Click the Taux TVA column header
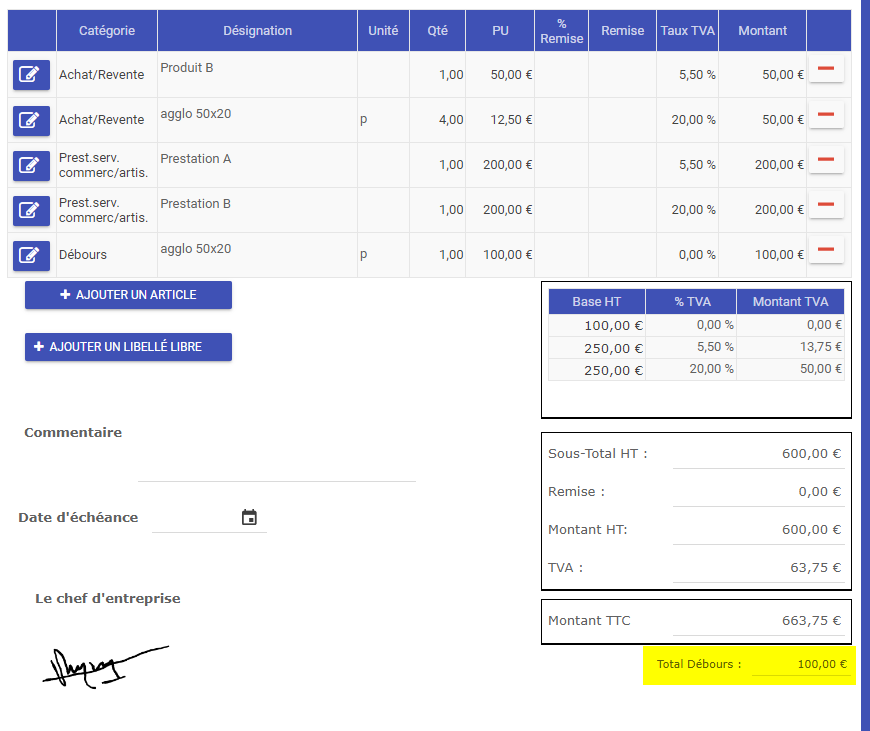This screenshot has height=731, width=870. tap(688, 31)
